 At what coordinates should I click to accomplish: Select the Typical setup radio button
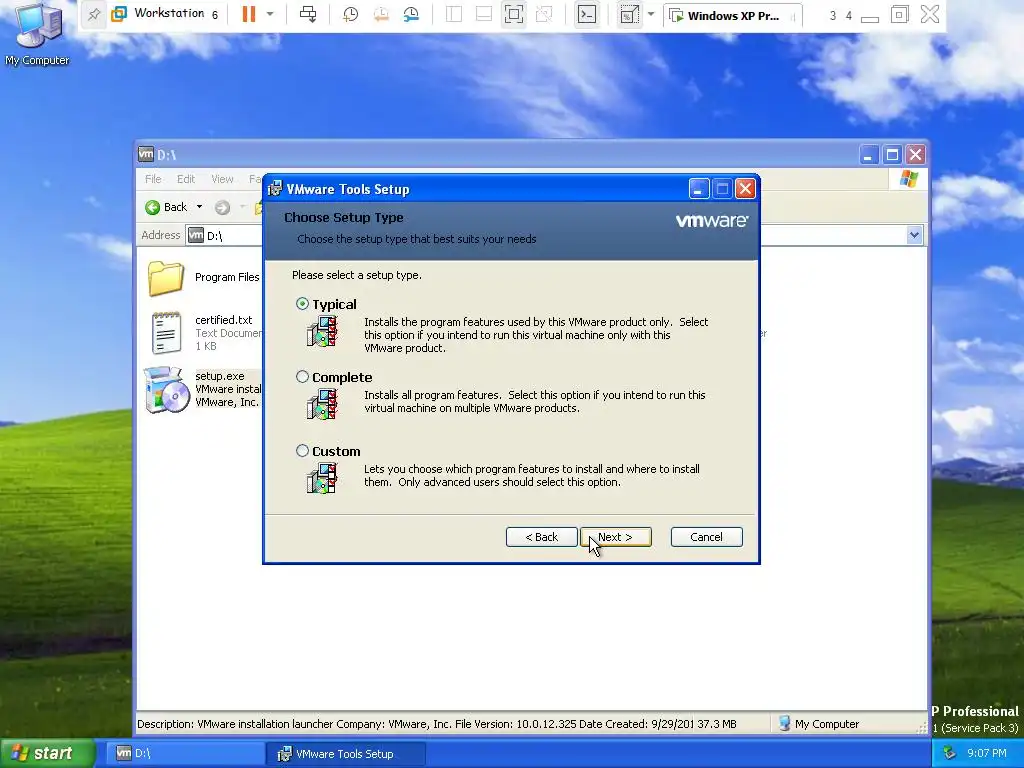(302, 304)
